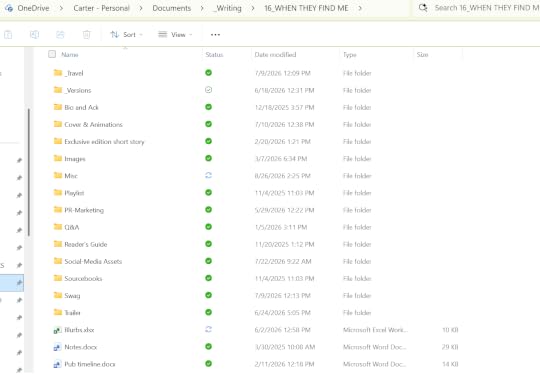Go to _Writing in the breadcrumb

tap(227, 8)
